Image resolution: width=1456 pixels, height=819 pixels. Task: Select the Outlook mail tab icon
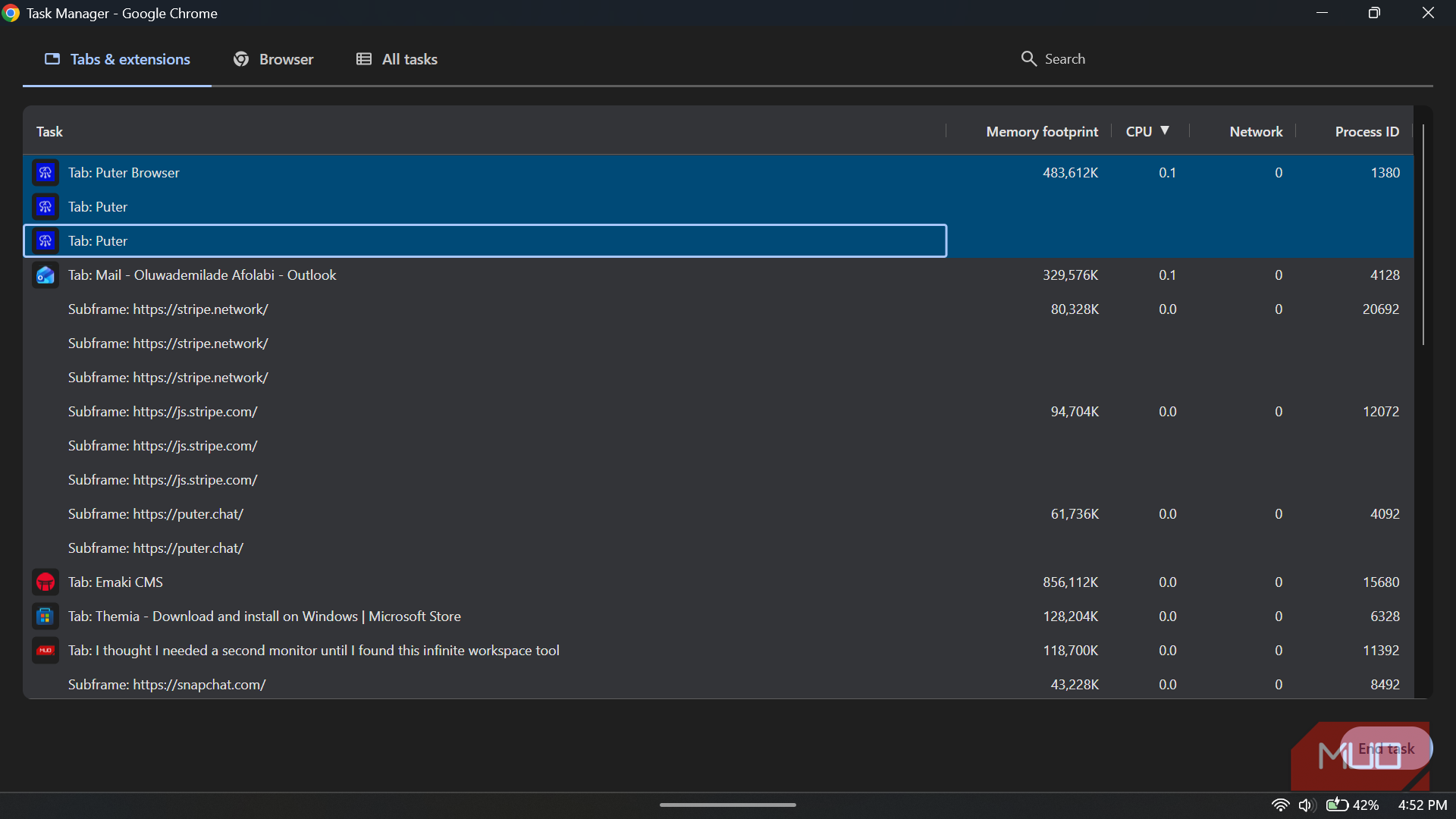coord(45,275)
